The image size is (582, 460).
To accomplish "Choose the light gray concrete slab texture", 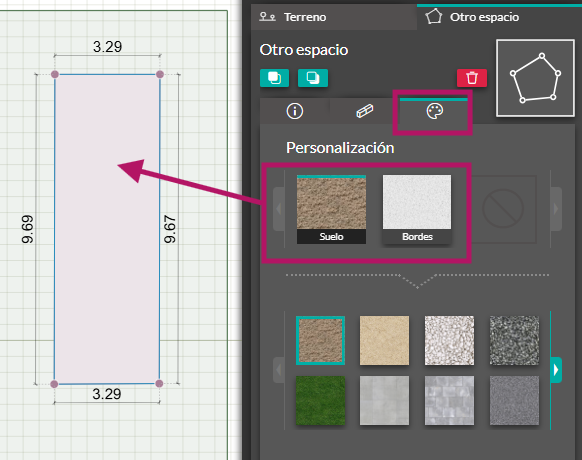I will [385, 400].
